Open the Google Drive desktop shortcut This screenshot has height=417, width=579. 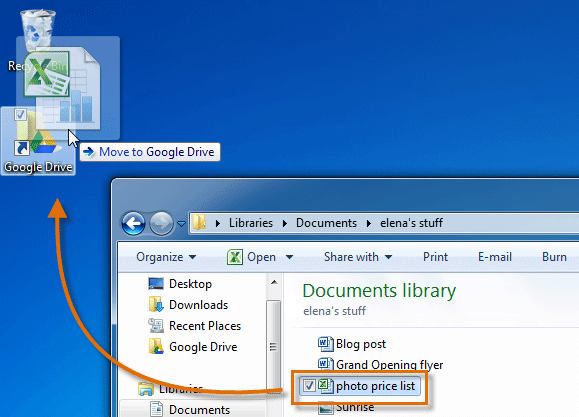point(38,141)
